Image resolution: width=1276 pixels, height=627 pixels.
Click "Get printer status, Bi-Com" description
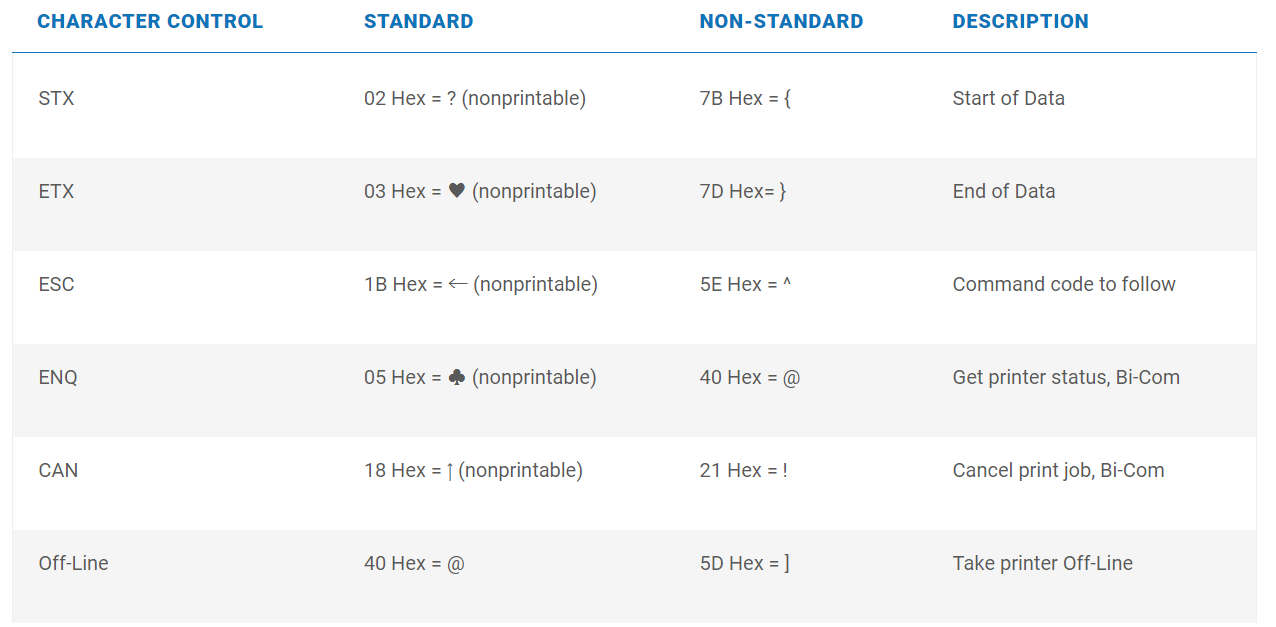click(x=1066, y=377)
